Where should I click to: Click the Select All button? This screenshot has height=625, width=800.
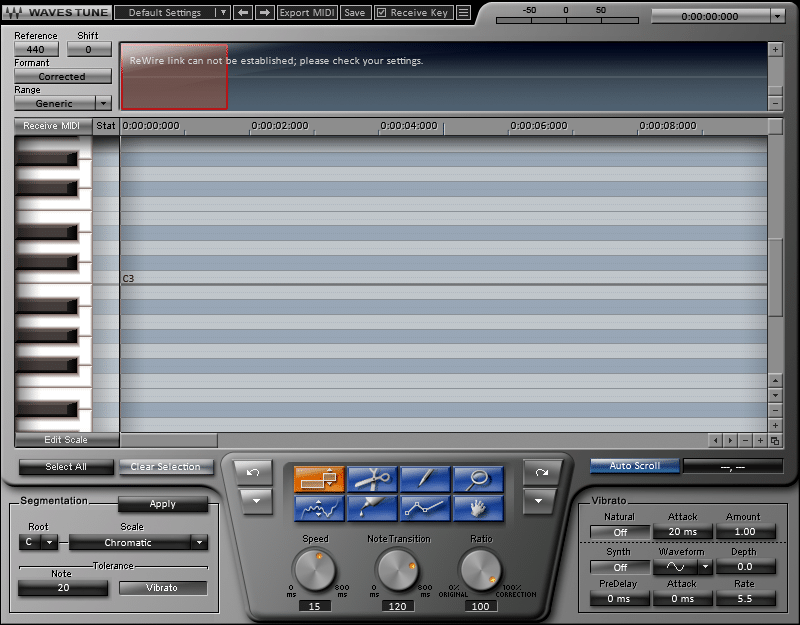click(x=66, y=467)
